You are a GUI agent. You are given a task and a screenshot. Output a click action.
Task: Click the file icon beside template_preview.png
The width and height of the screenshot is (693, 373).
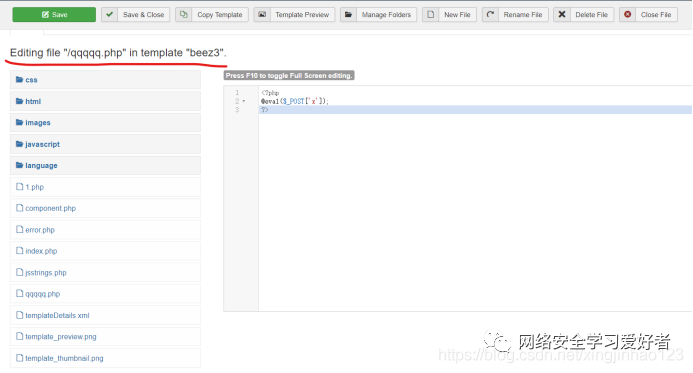tap(19, 336)
